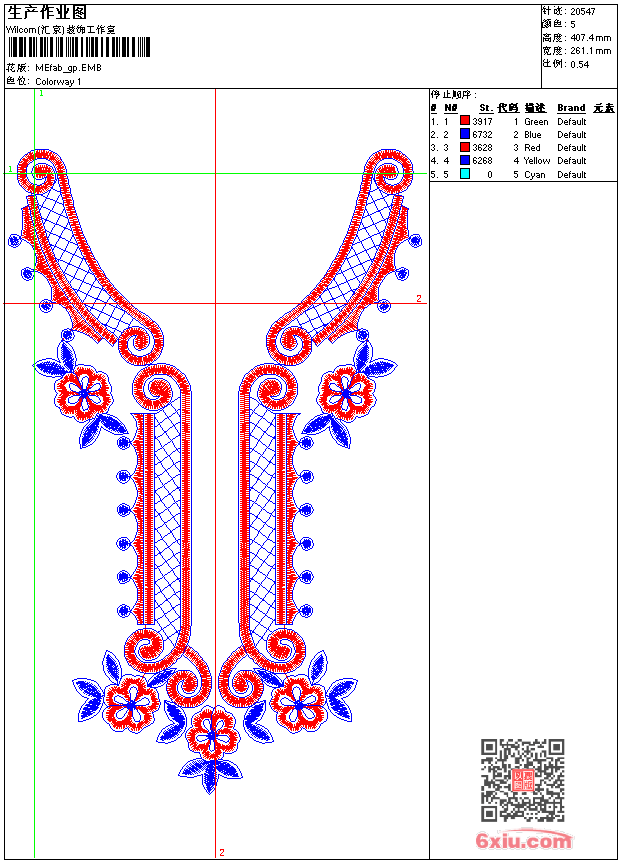Click the blue swatch in the Blue row

click(x=465, y=134)
